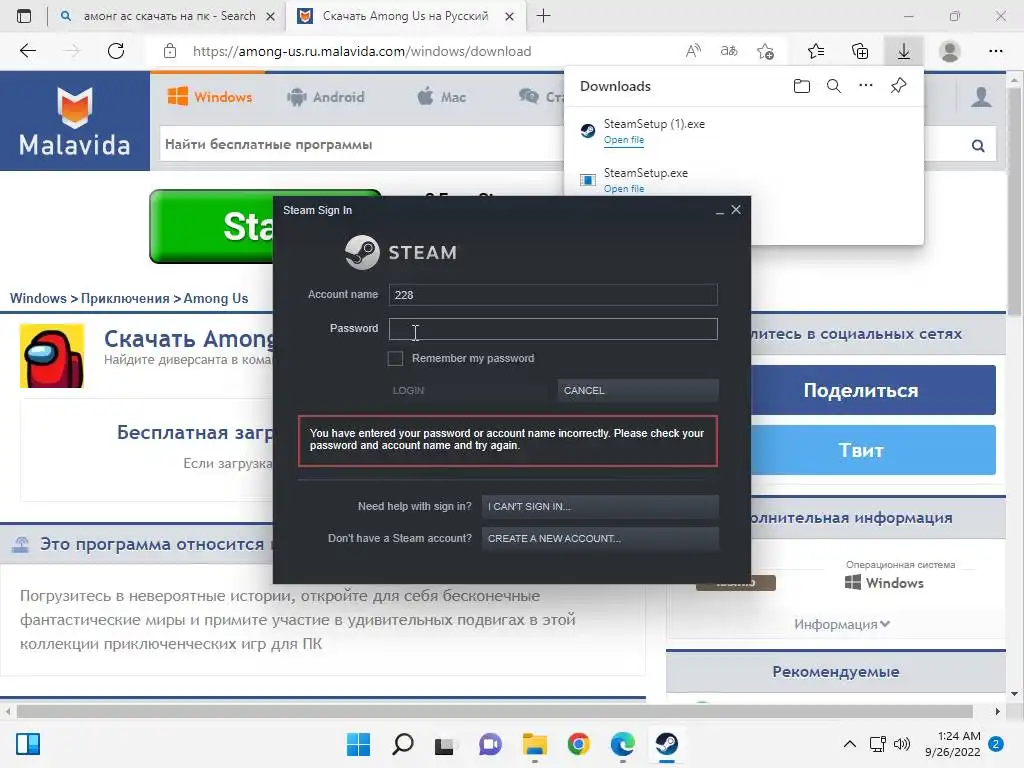The image size is (1024, 768).
Task: Click the Edge back arrow
Action: (x=27, y=51)
